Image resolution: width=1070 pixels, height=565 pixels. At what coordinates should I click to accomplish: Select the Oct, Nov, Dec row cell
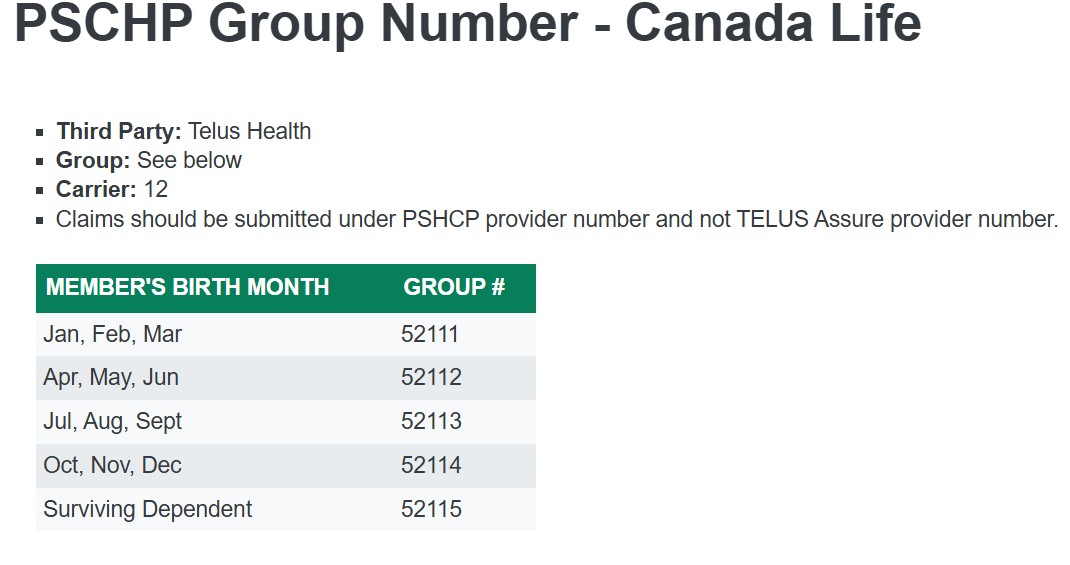113,466
